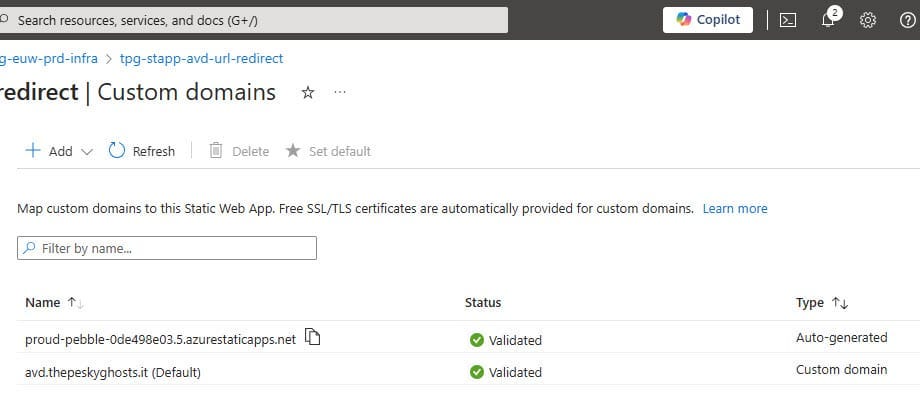Click Validated status of proud-pebble row

point(506,340)
